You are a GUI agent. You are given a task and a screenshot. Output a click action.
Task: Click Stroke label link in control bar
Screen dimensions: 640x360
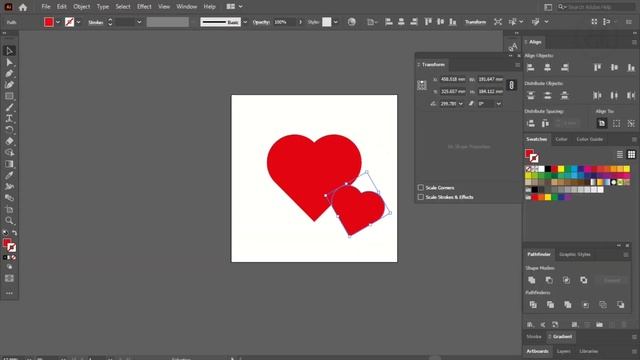click(x=96, y=22)
